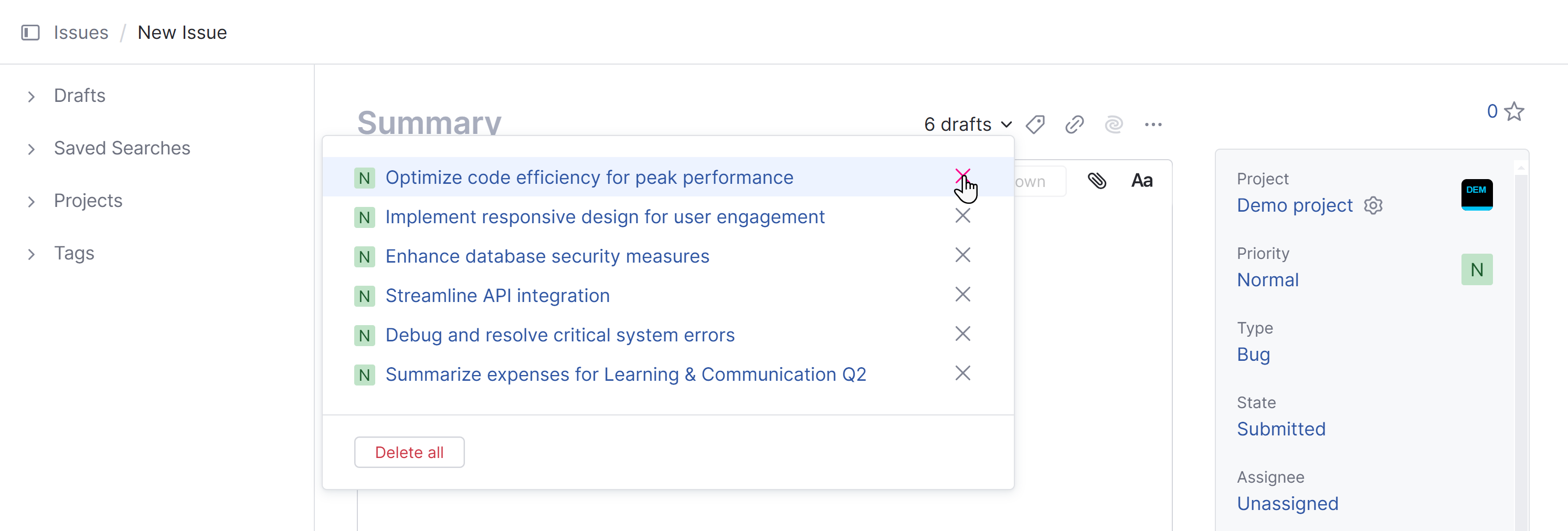This screenshot has height=531, width=1568.
Task: Select New Issue in the breadcrumb
Action: pos(182,33)
